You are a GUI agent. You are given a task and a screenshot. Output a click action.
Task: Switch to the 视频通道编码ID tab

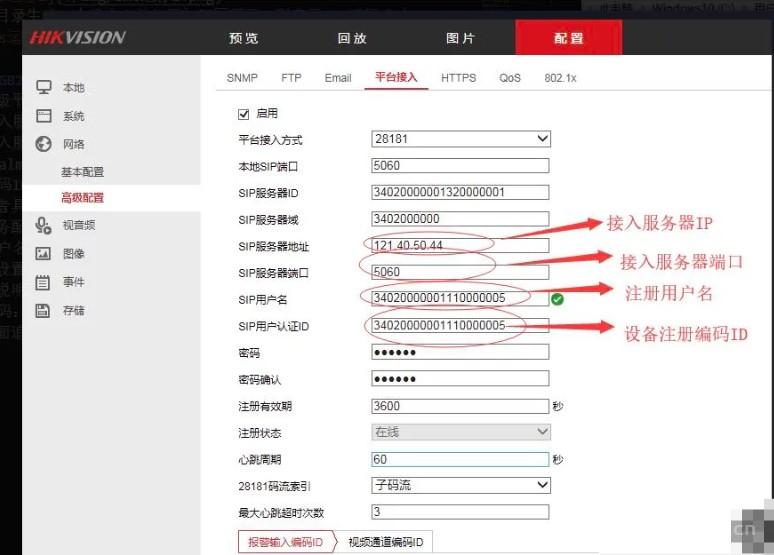tap(385, 542)
